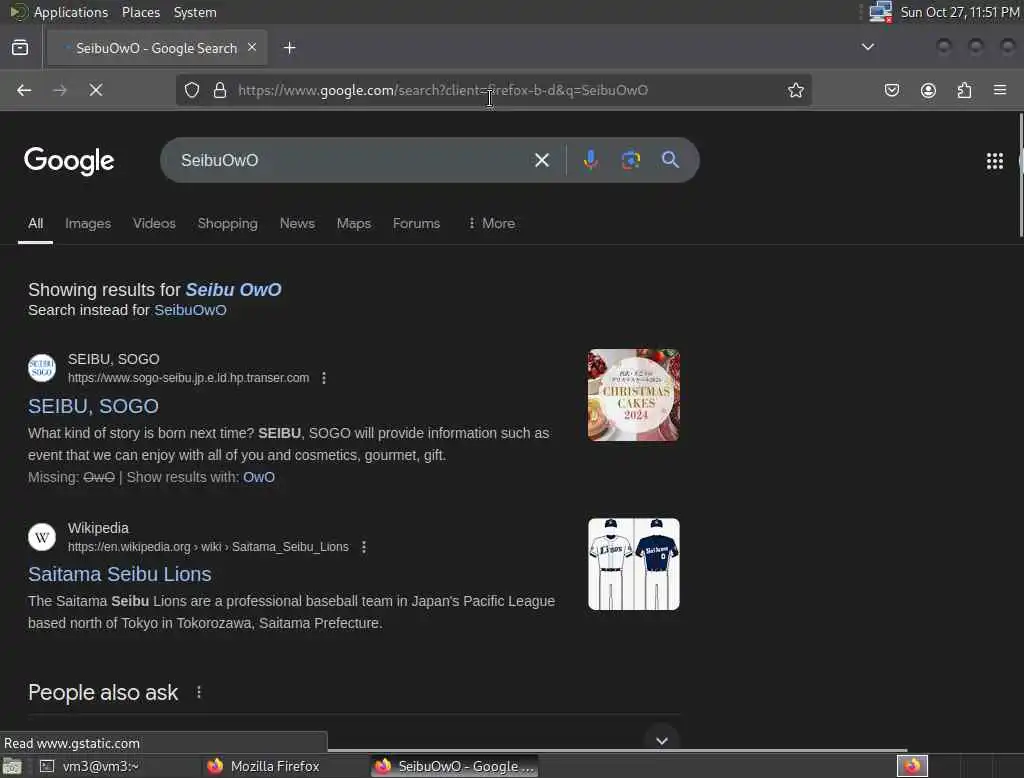Click the page vertical scrollbar
Screen dimensions: 1024x778
tap(1021, 175)
